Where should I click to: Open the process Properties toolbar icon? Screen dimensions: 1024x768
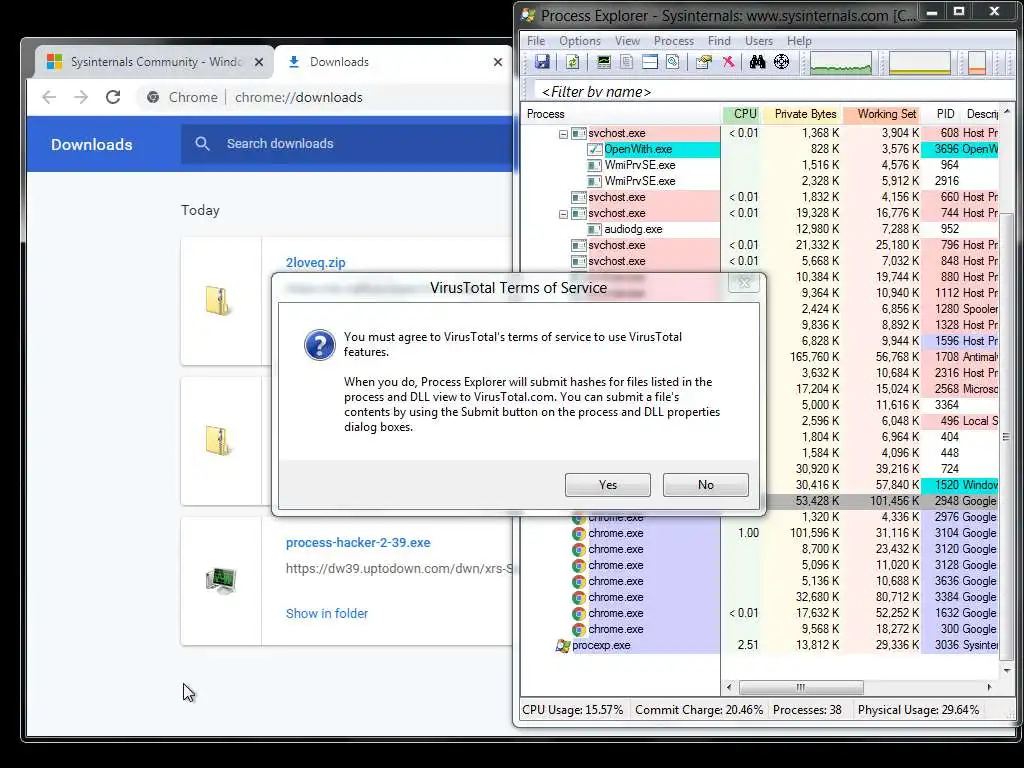pyautogui.click(x=703, y=62)
